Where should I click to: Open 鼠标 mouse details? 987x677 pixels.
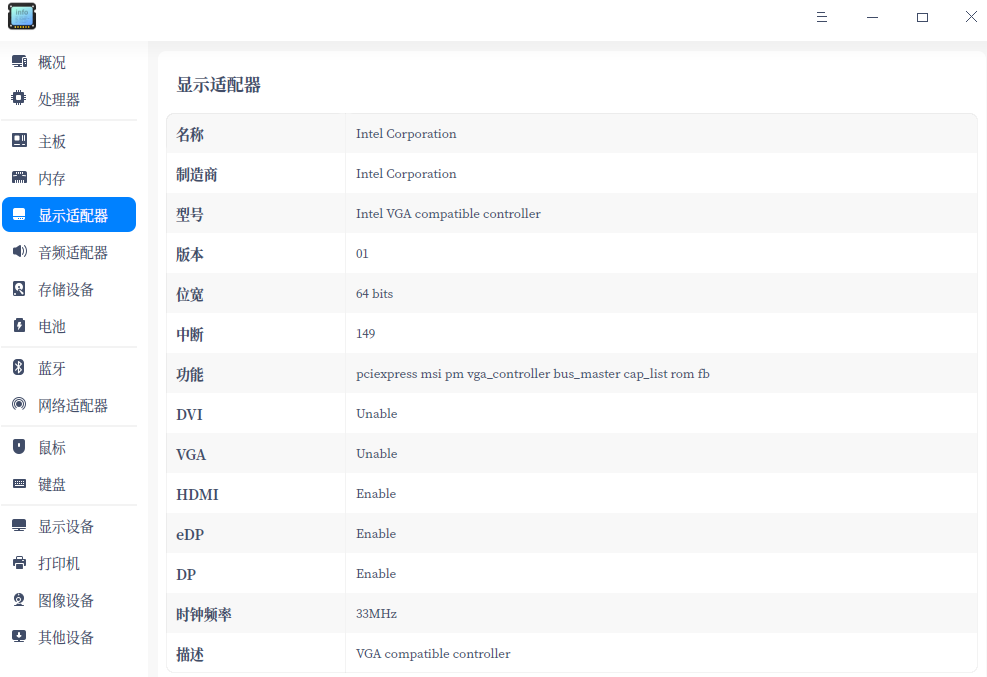click(69, 448)
